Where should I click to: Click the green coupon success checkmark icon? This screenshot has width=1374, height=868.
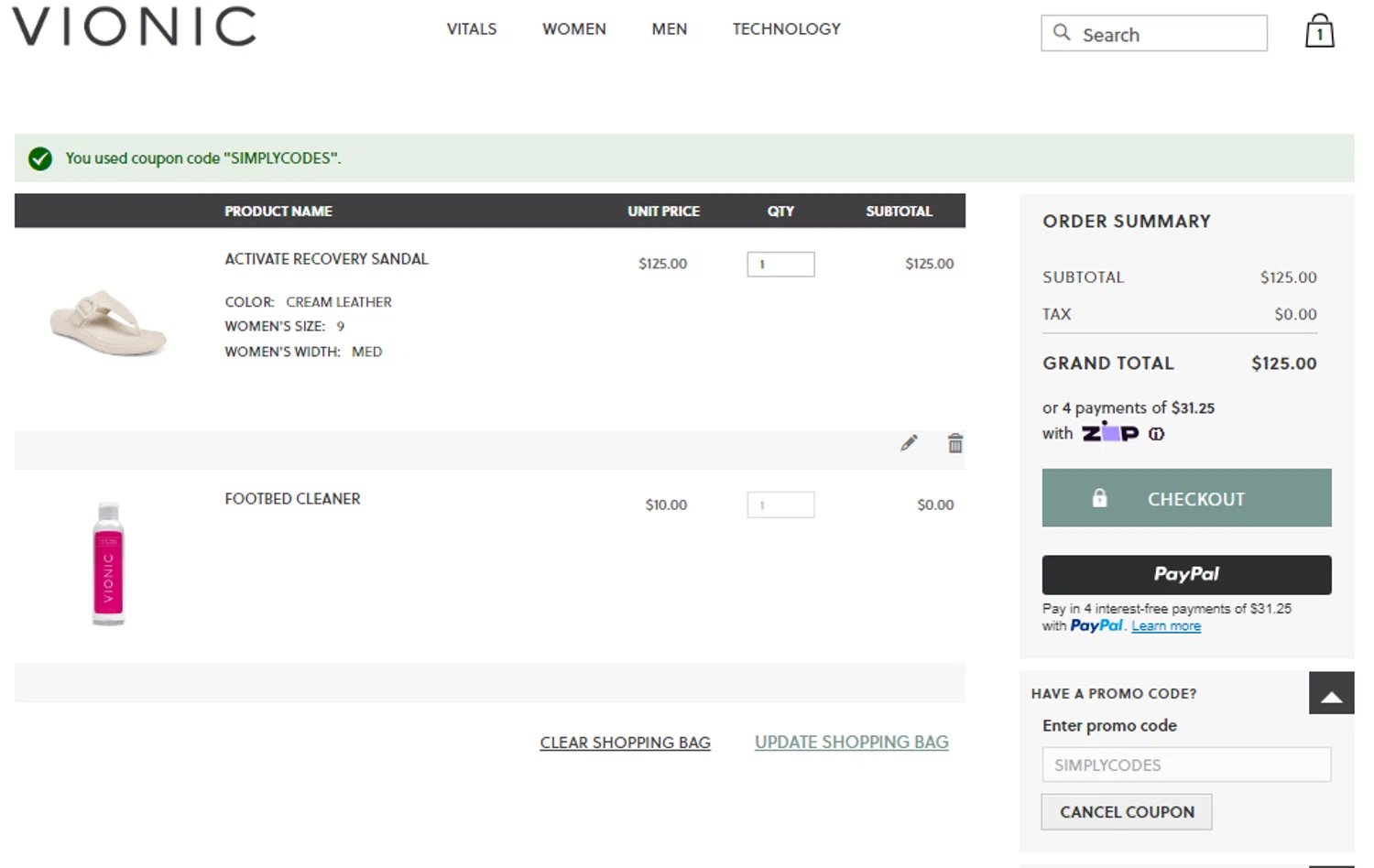(40, 158)
